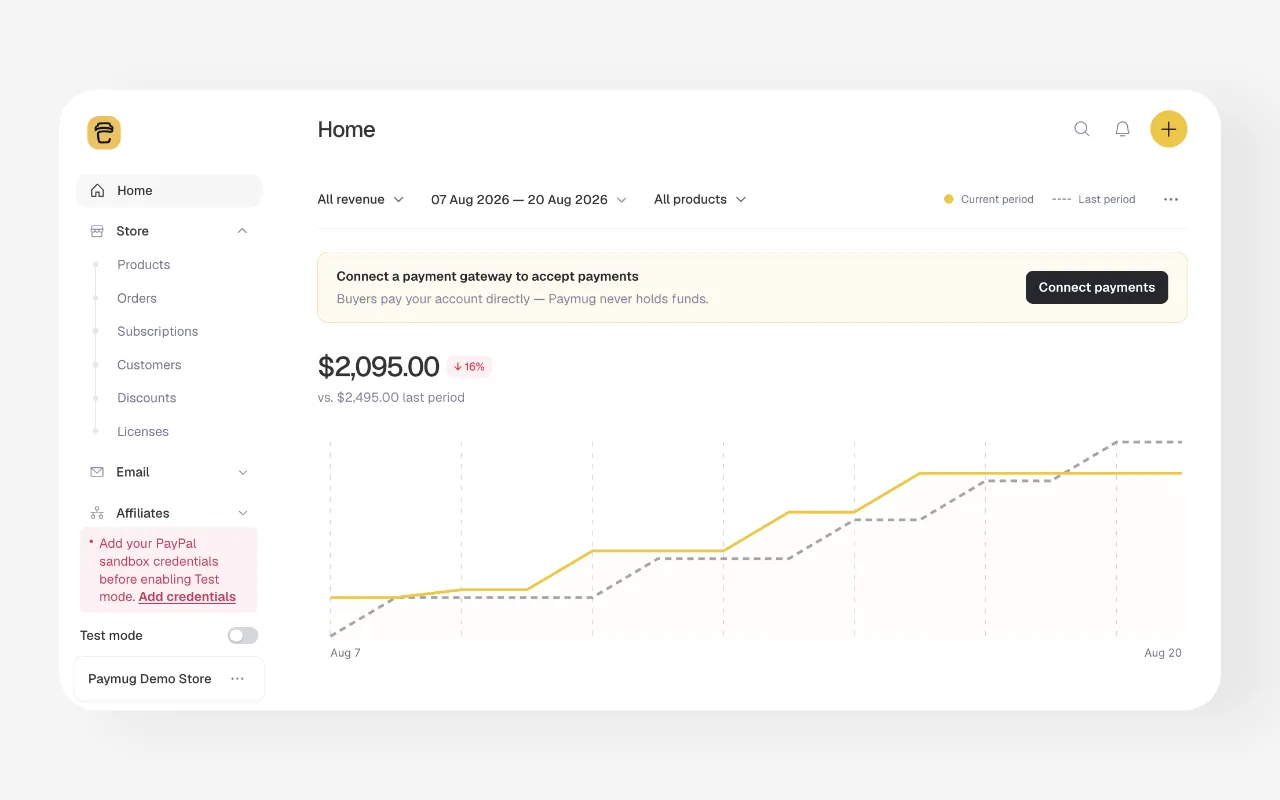Open the All products filter dropdown
Viewport: 1280px width, 800px height.
click(700, 200)
